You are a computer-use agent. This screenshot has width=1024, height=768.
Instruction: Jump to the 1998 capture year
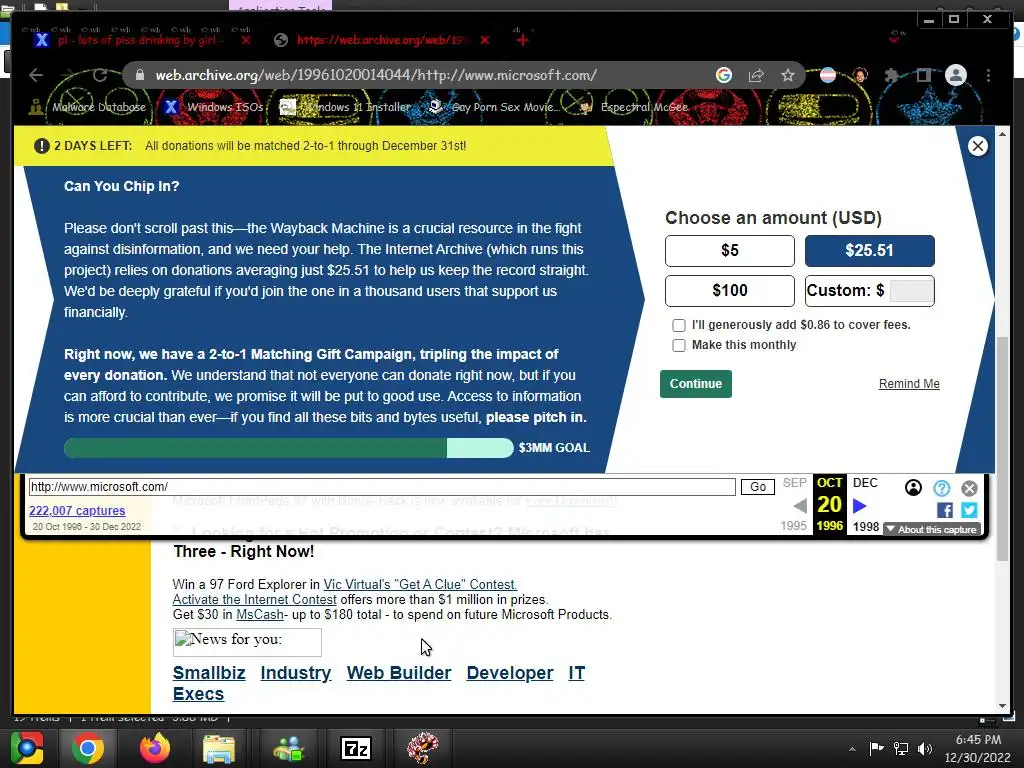(x=865, y=526)
